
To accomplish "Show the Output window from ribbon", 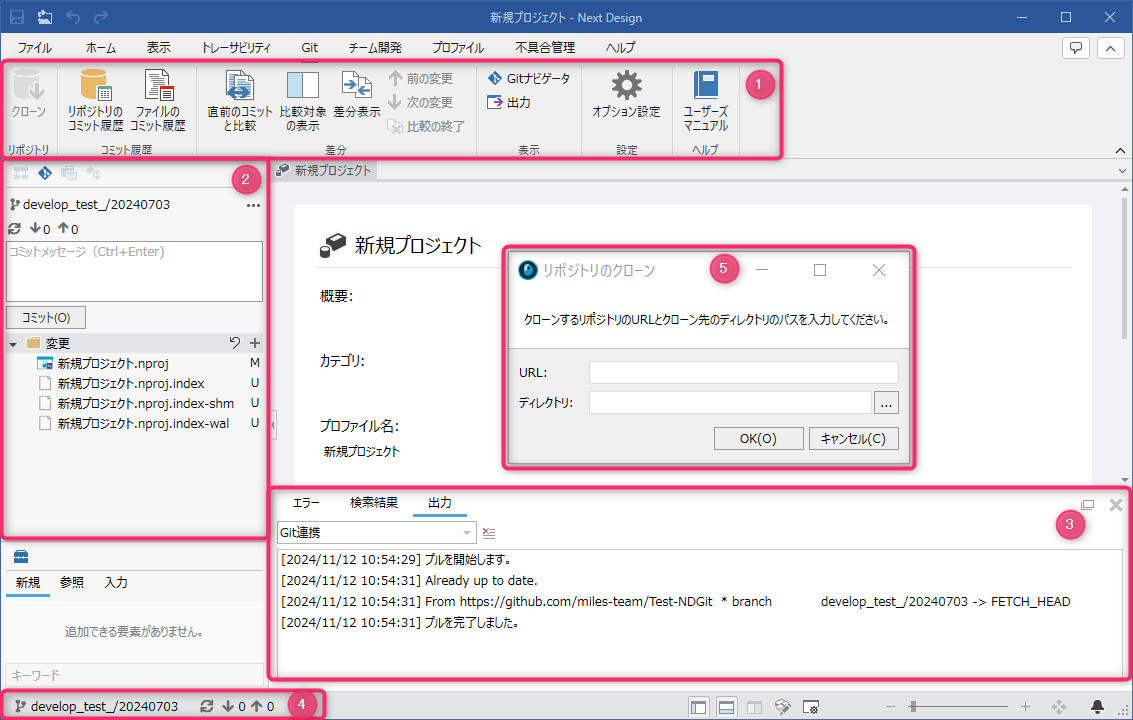I will coord(509,102).
